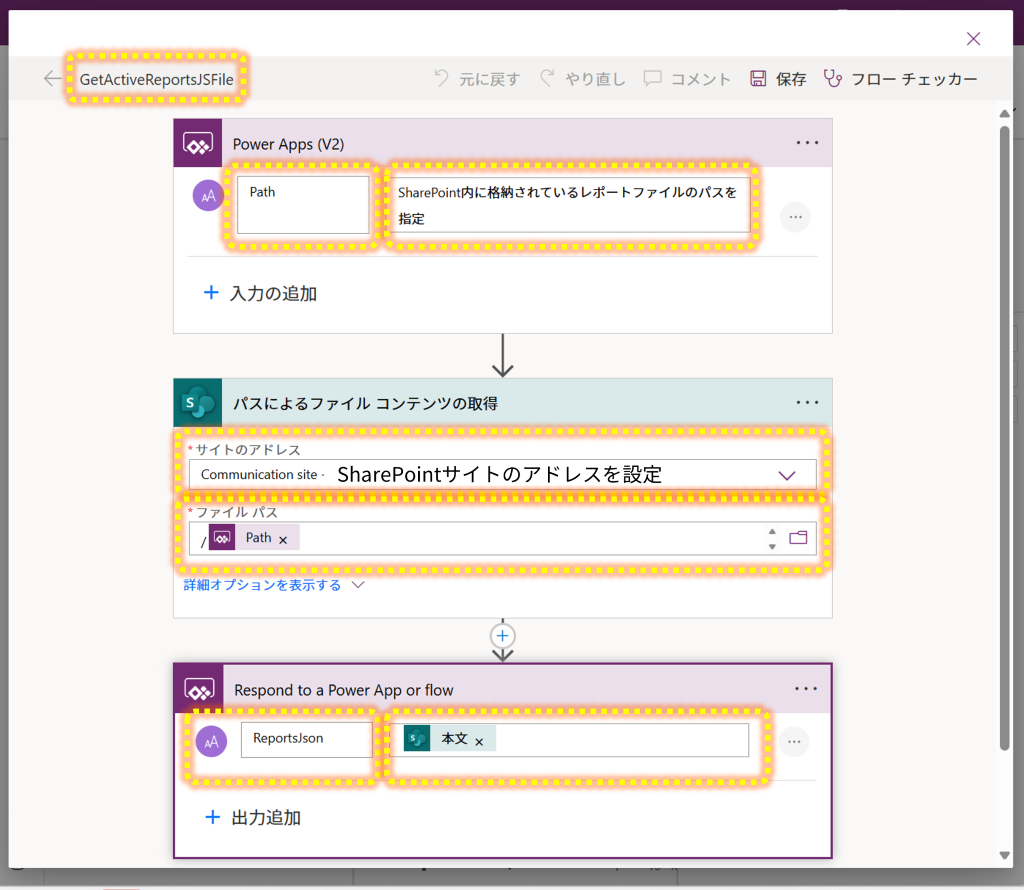Open the Power Apps (V2) card menu
The image size is (1024, 890).
(x=807, y=142)
